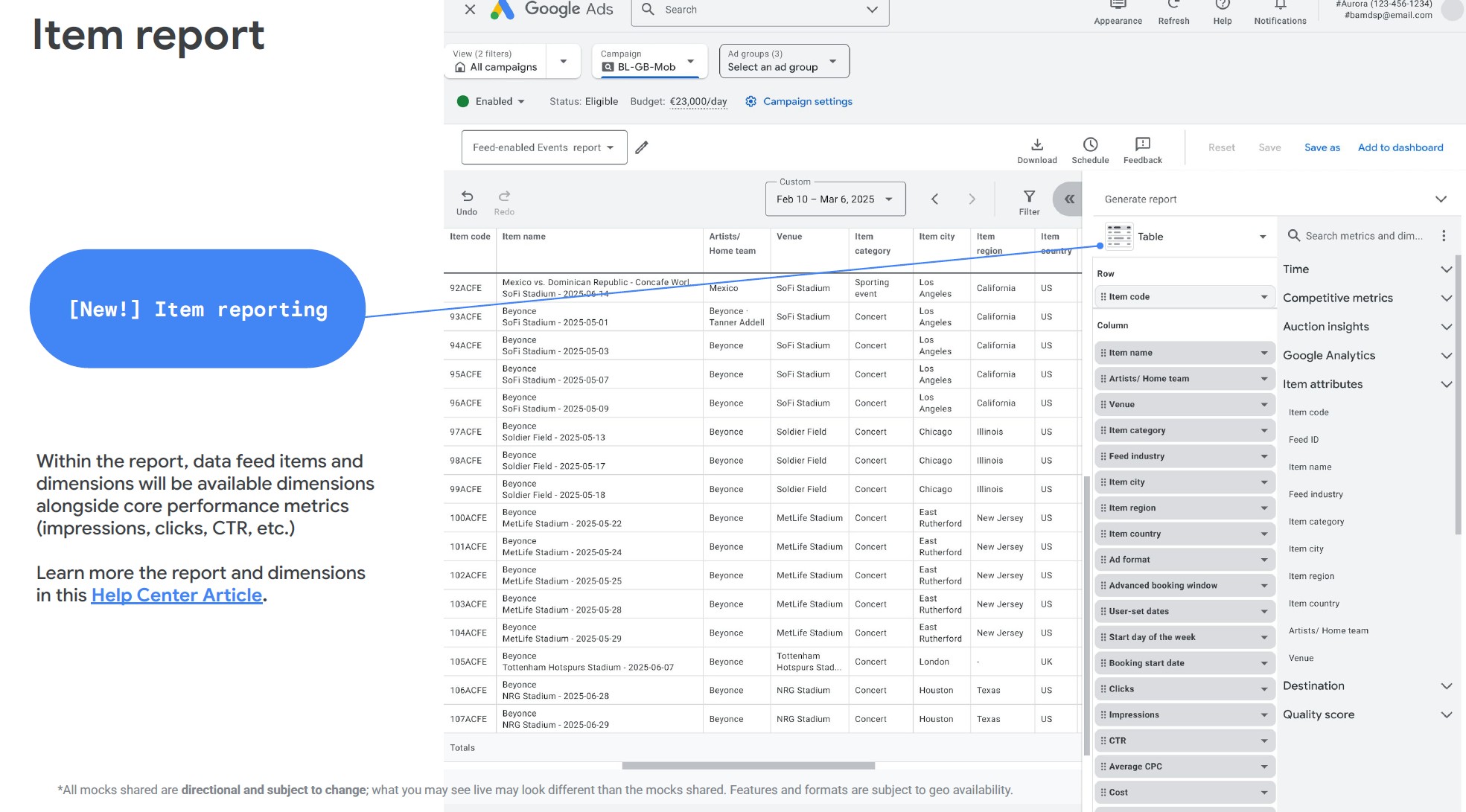Close the Google Ads report with the X icon

470,10
